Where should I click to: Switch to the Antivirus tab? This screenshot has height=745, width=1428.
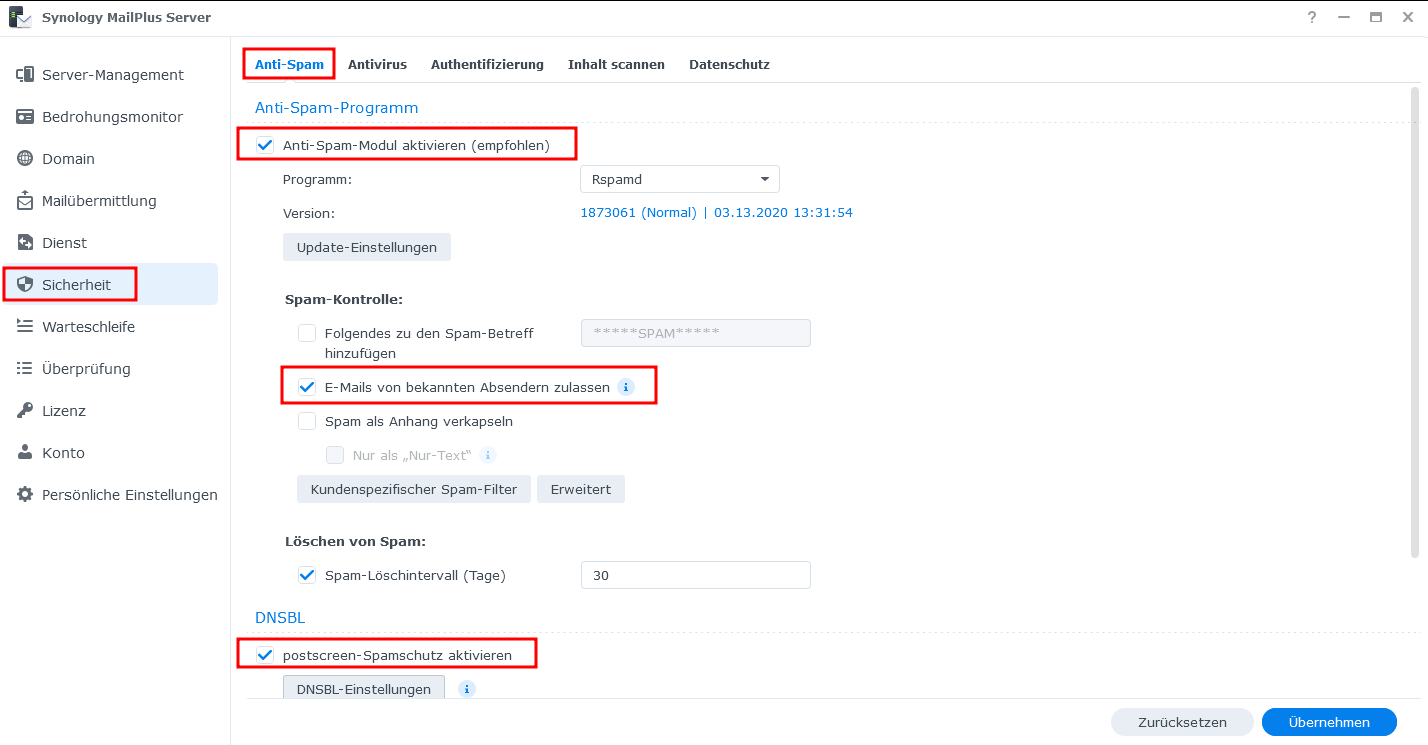click(x=377, y=64)
